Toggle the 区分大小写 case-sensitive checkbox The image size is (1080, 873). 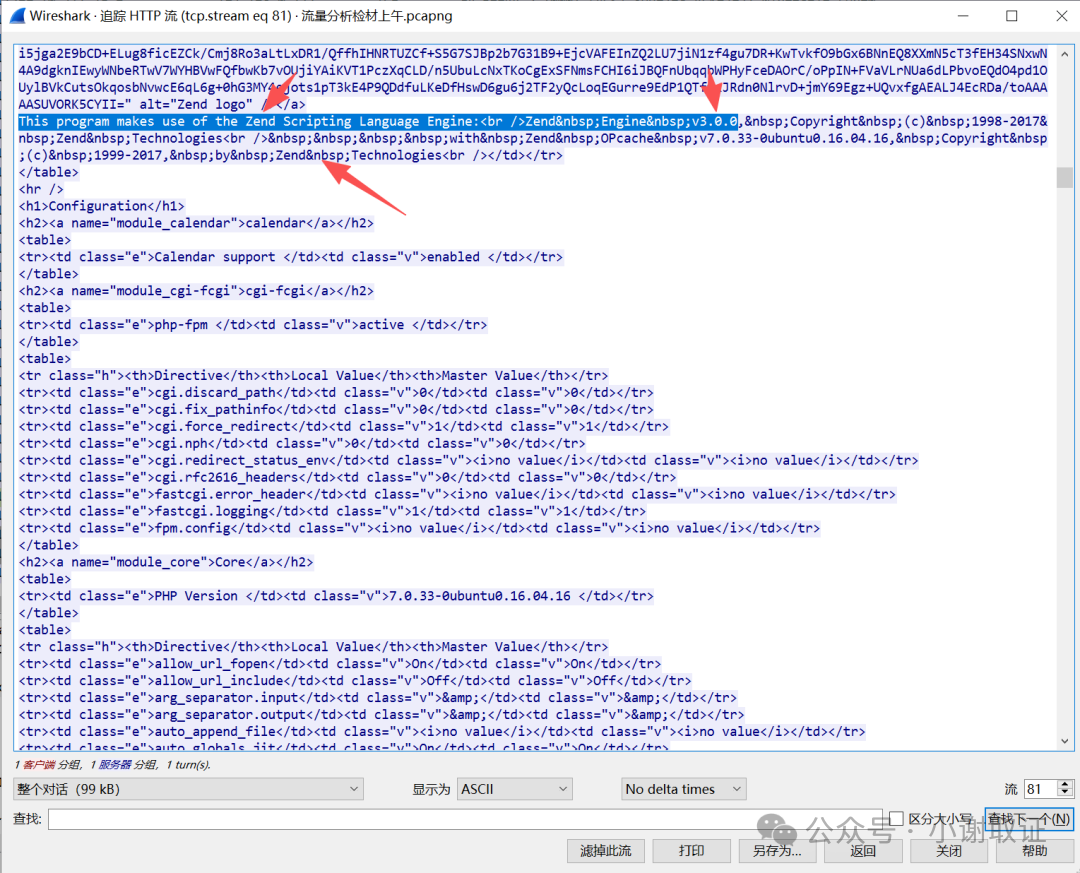pyautogui.click(x=896, y=819)
